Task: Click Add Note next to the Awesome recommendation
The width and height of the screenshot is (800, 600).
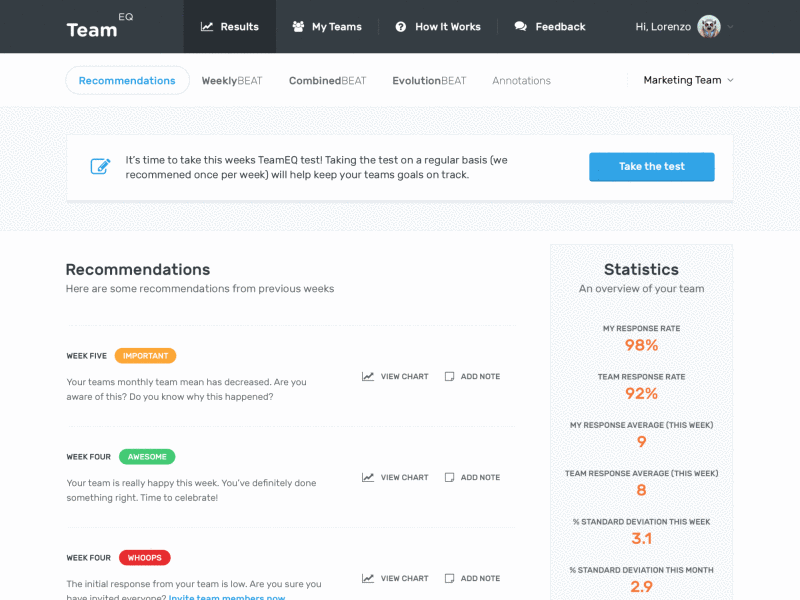Action: coord(449,477)
